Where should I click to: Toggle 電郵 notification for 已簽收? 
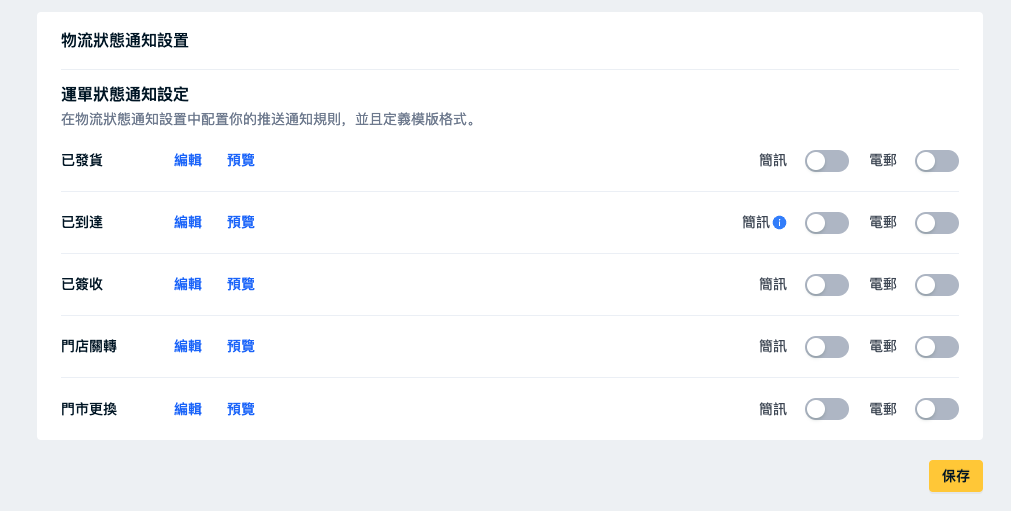tap(937, 285)
